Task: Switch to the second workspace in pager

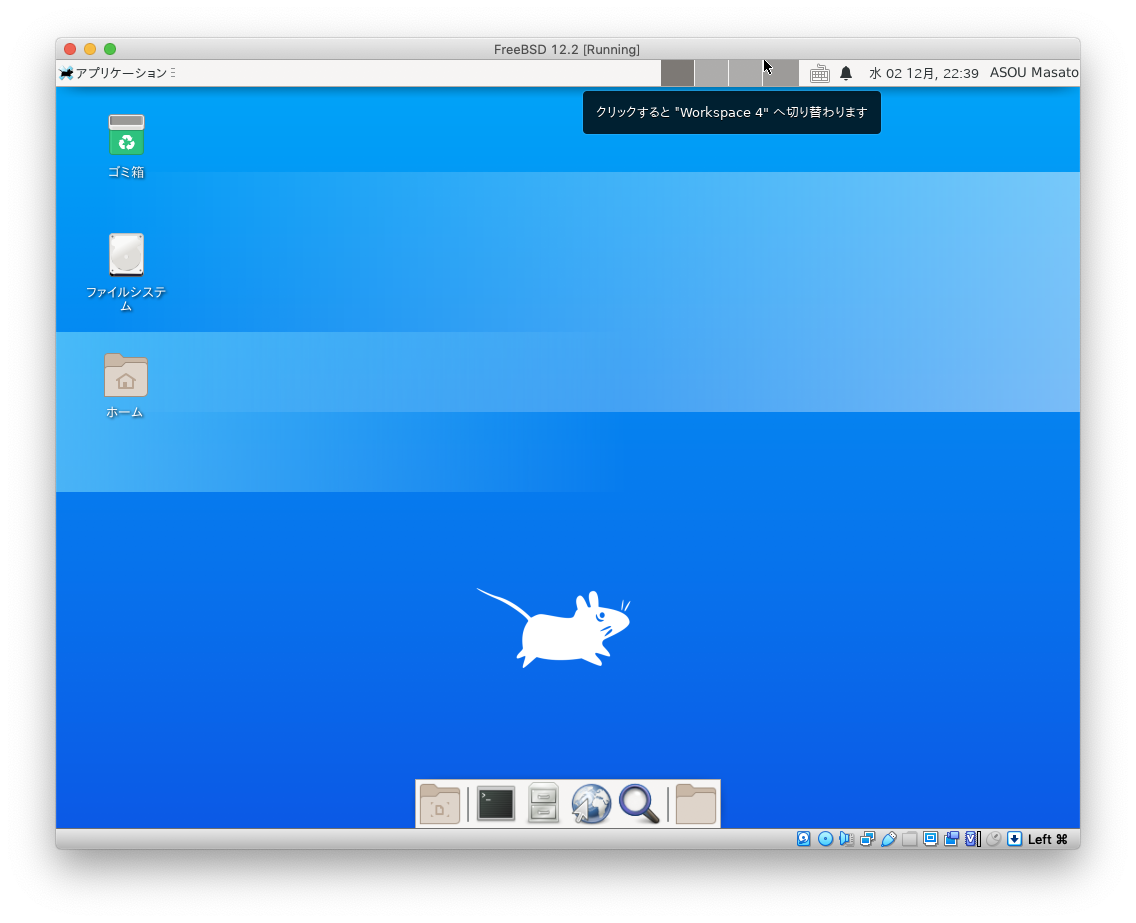Action: [711, 73]
